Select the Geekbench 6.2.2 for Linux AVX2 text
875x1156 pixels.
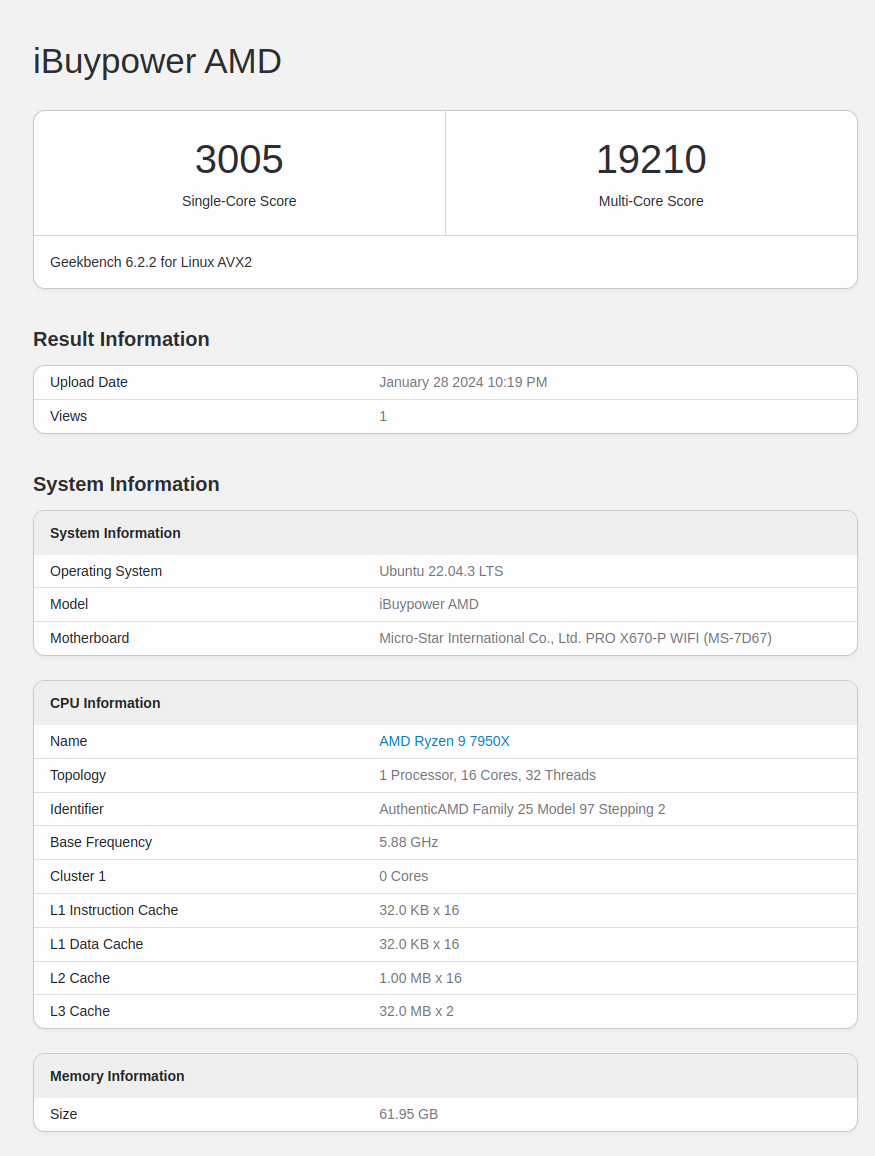[151, 262]
